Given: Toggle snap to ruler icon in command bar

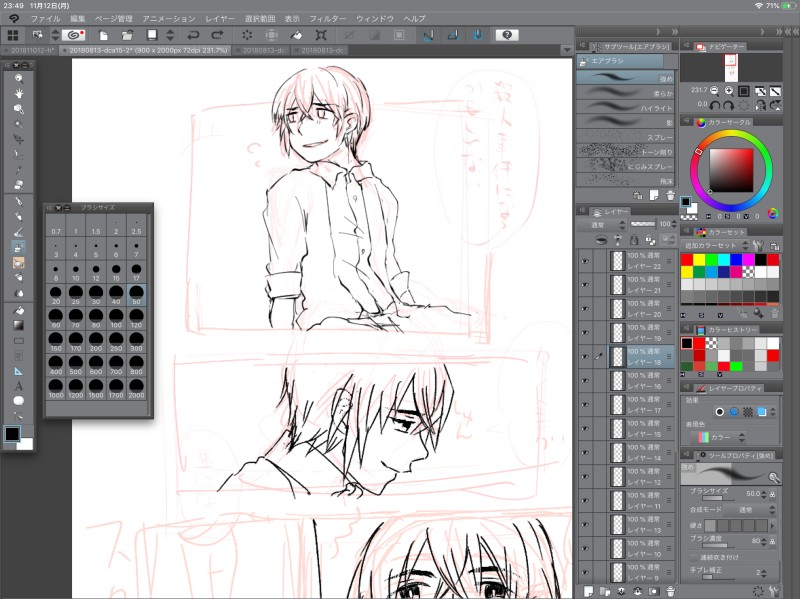Looking at the screenshot, I should click(428, 35).
